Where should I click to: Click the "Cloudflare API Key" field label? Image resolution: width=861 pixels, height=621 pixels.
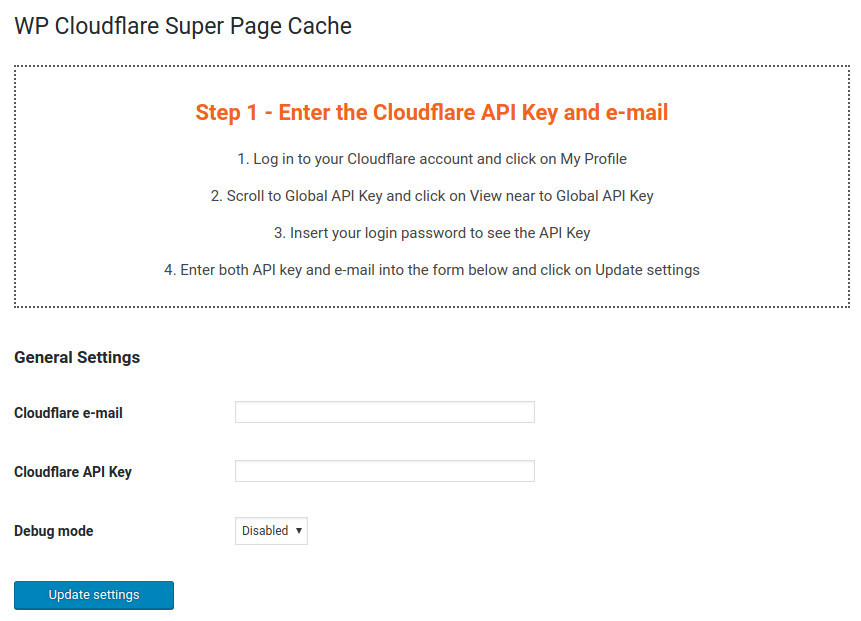[x=73, y=472]
